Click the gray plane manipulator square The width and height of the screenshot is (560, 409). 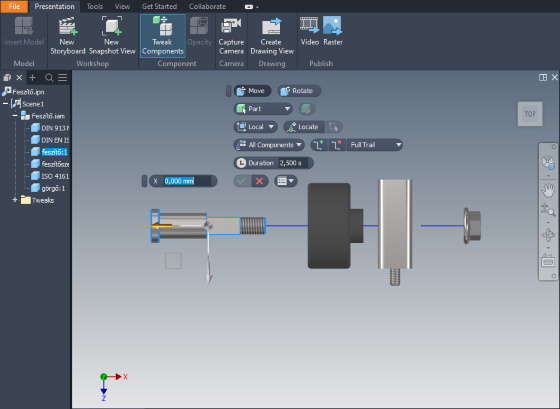tap(173, 260)
